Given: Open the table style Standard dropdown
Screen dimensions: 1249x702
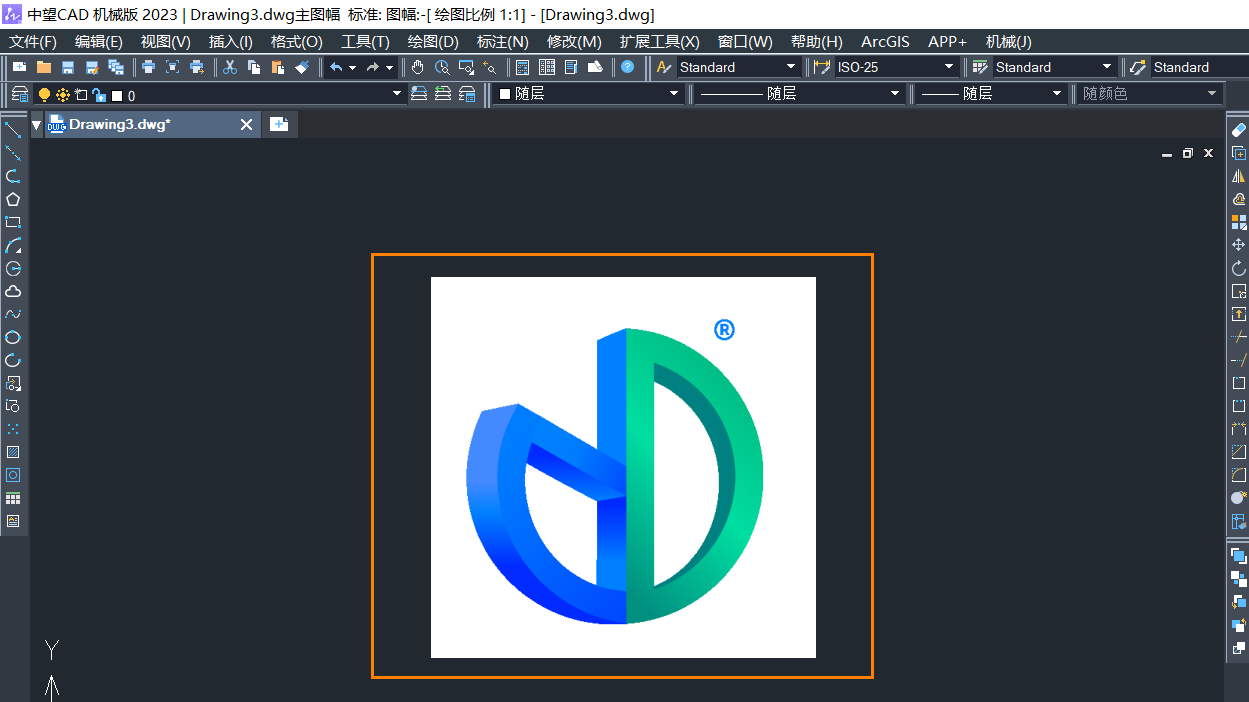Looking at the screenshot, I should coord(1107,67).
